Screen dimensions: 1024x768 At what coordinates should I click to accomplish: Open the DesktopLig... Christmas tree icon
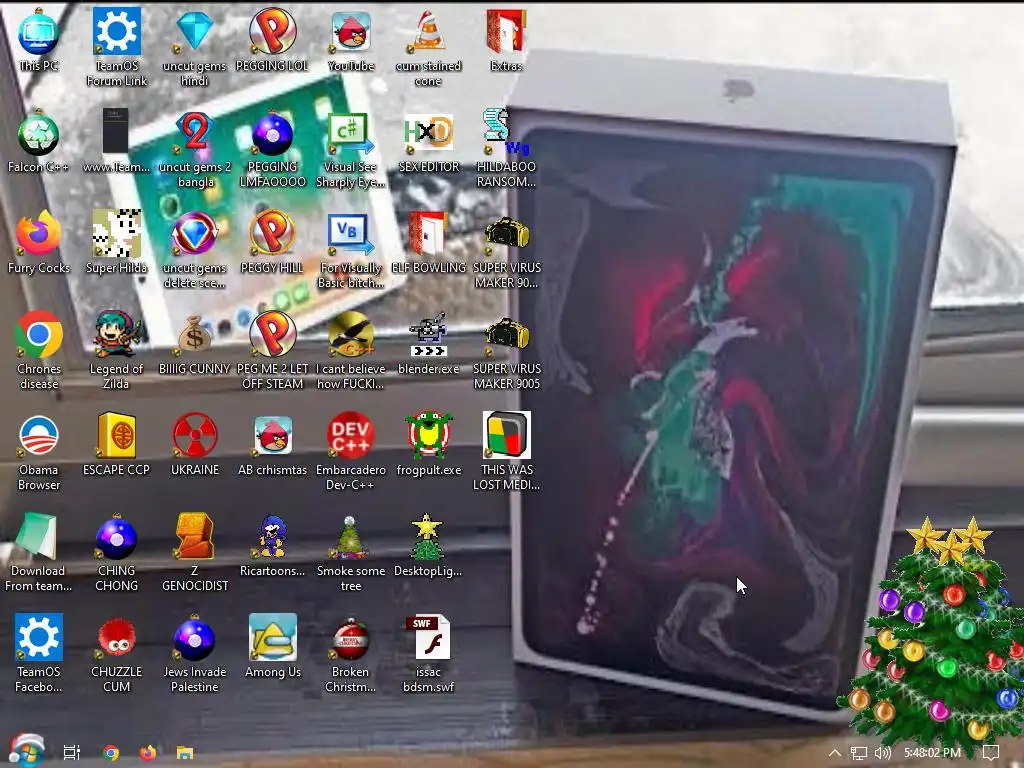tap(428, 546)
